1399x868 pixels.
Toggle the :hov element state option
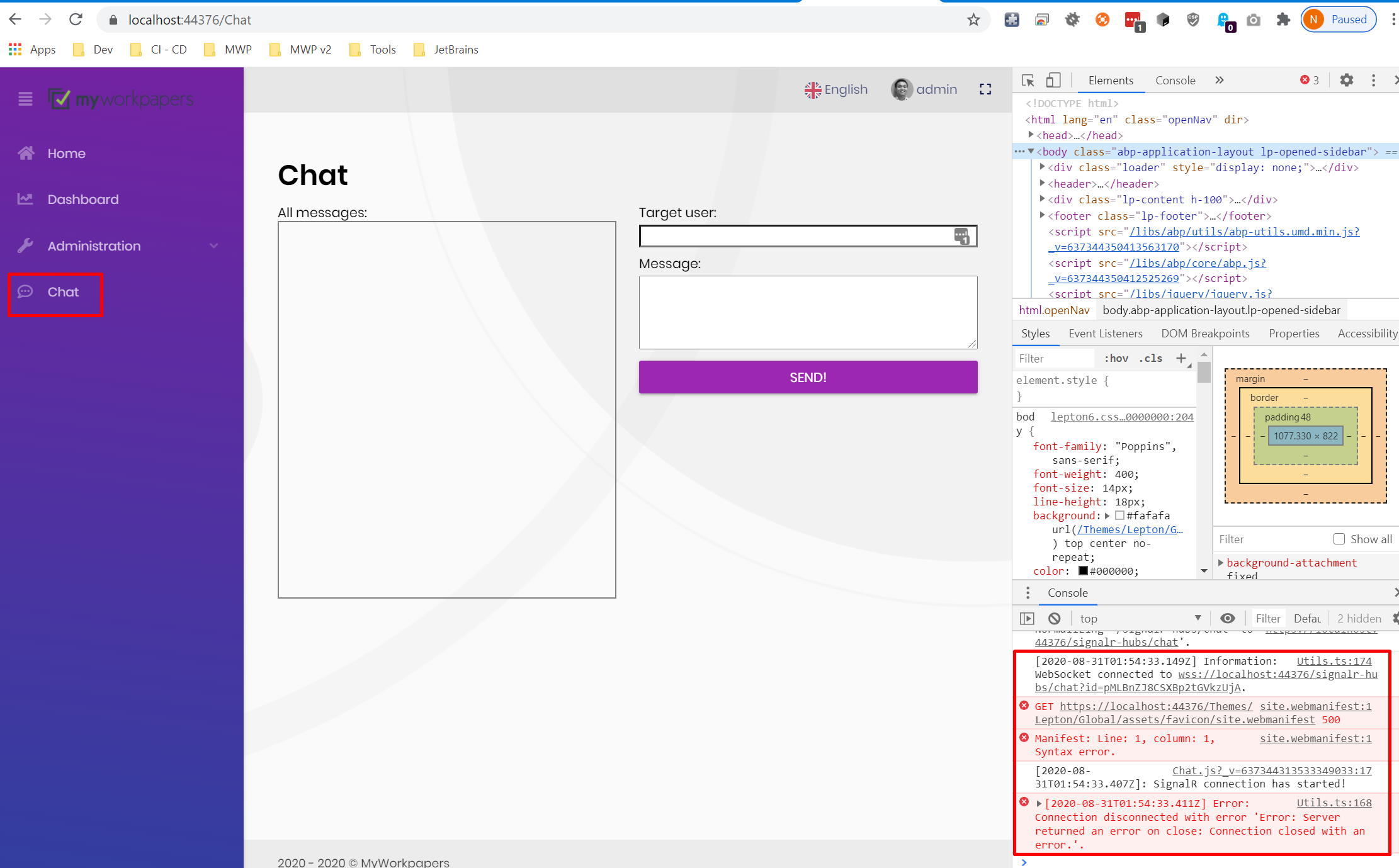[1116, 358]
